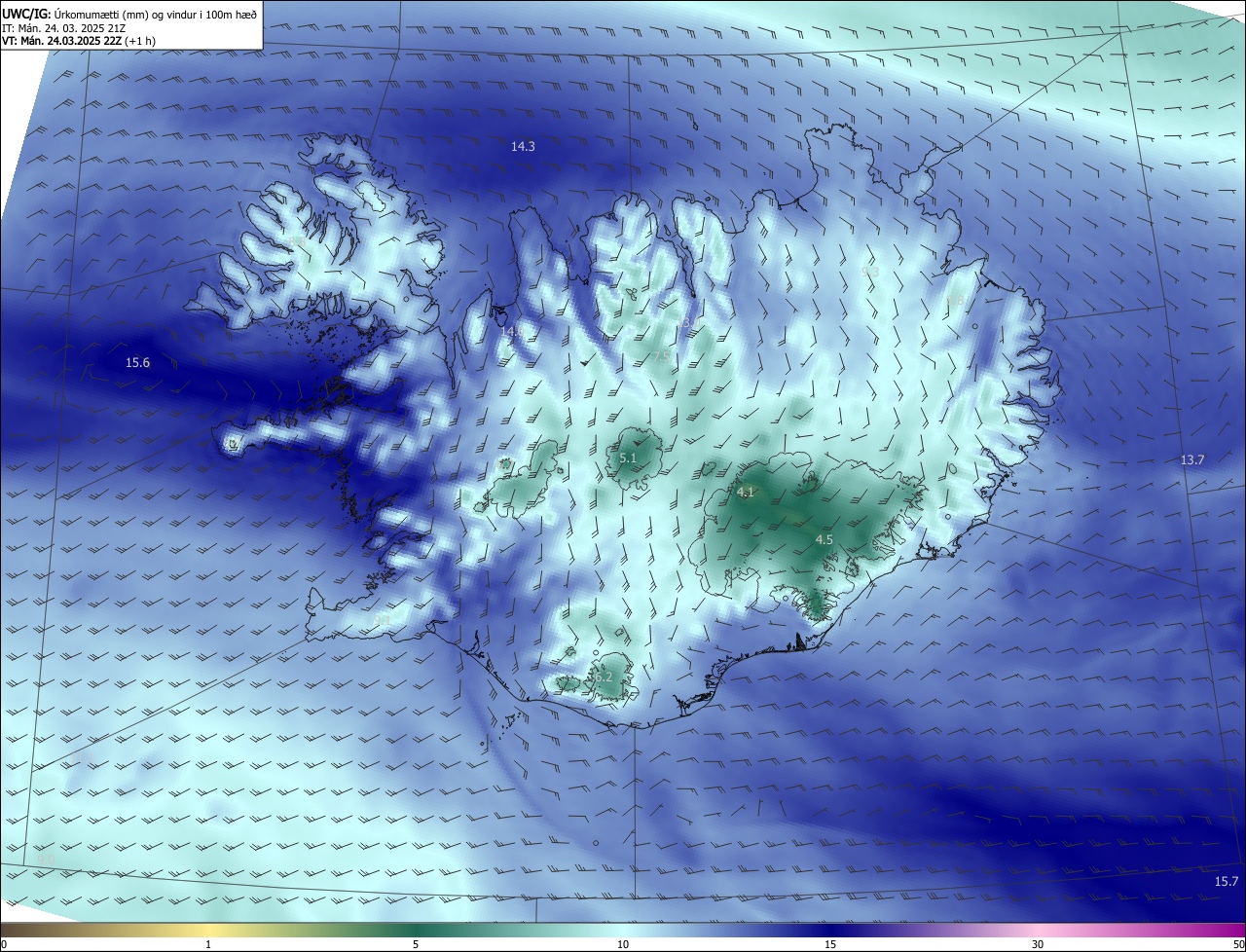
Task: Click the 30 tick label on the colorbar
Action: (1038, 944)
